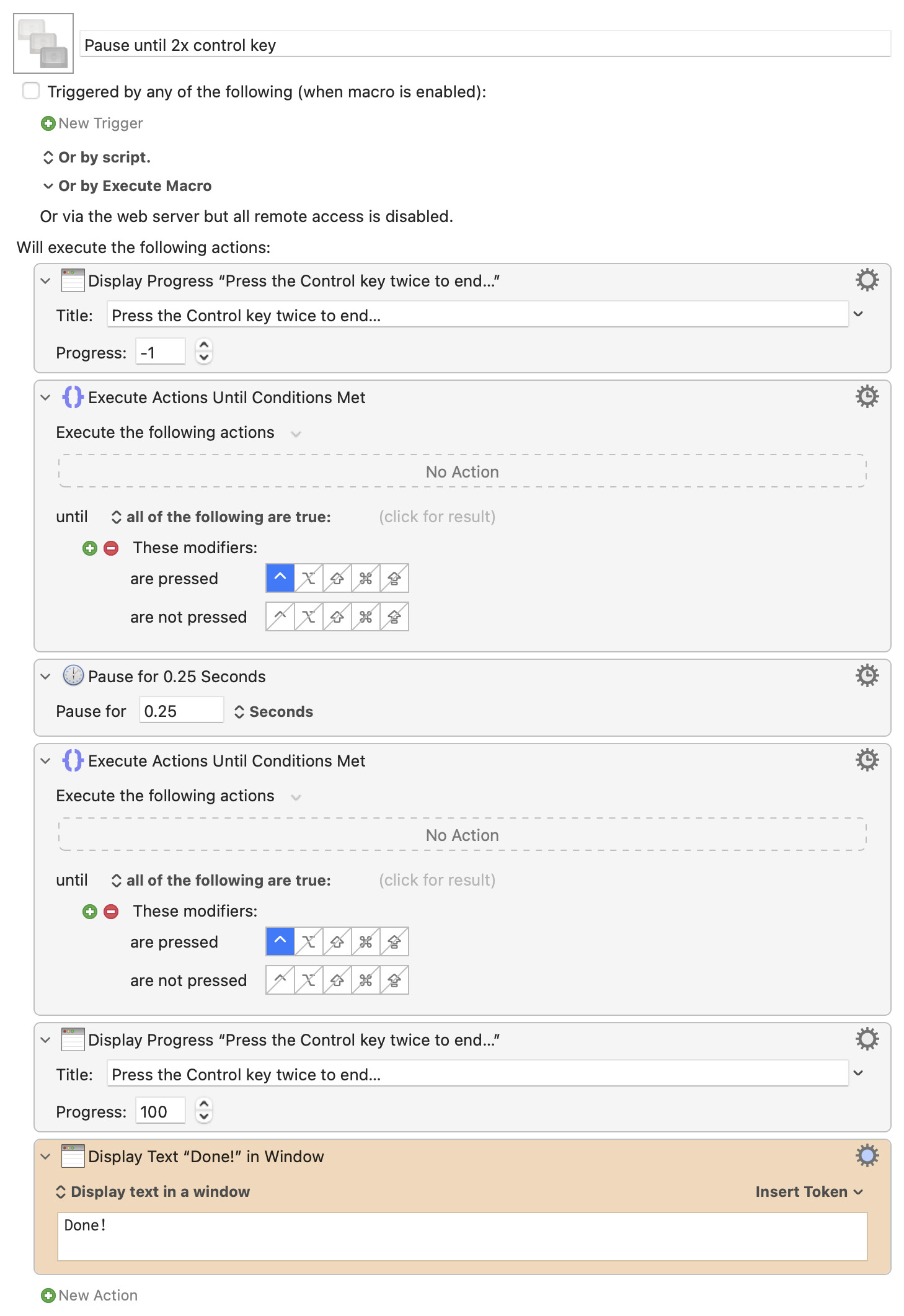
Task: Remove condition with red minus in second Until block
Action: tap(111, 912)
